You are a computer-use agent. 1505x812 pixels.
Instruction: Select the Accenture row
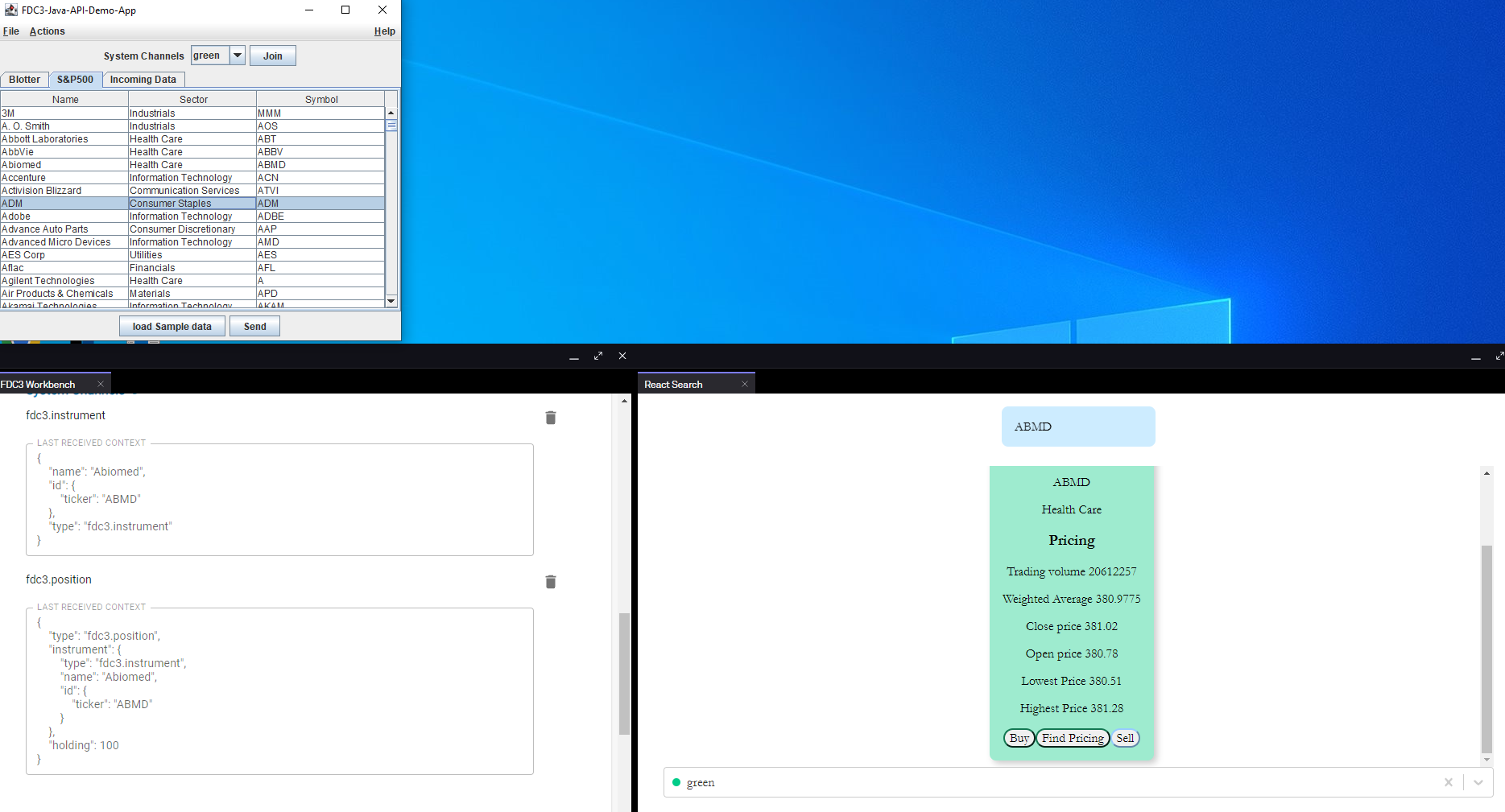pos(192,178)
